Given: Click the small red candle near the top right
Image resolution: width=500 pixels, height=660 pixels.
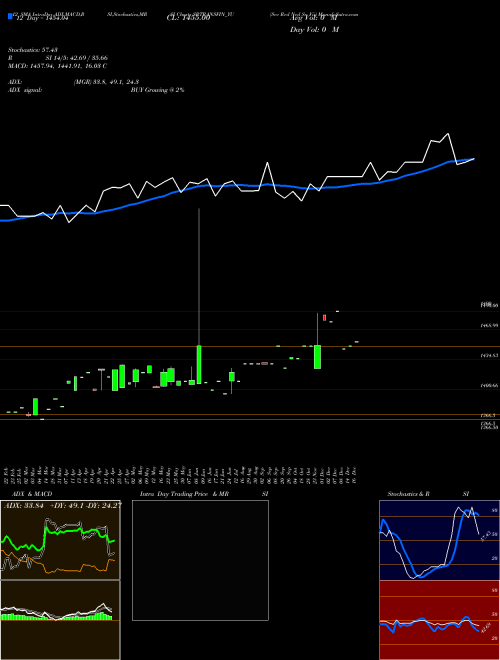Looking at the screenshot, I should [324, 317].
